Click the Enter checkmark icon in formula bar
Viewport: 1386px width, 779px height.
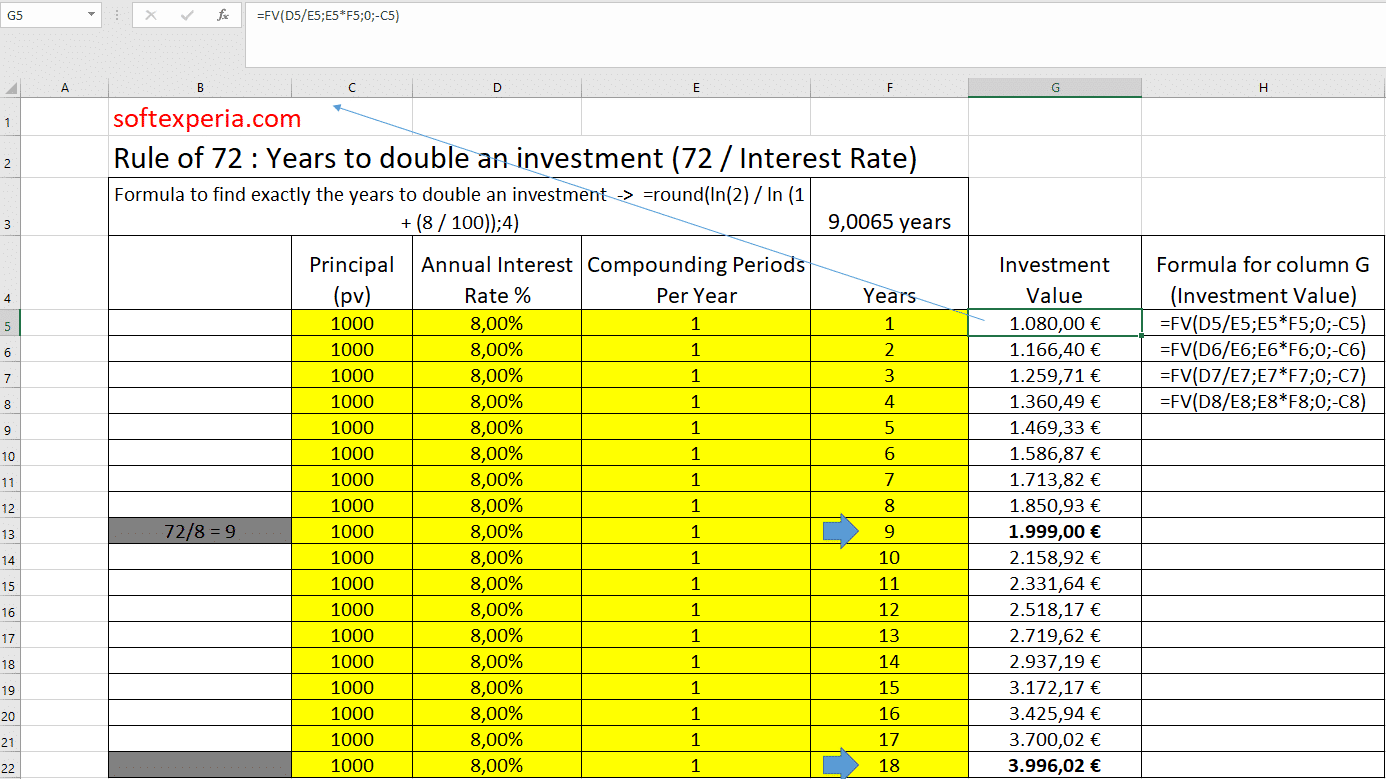point(187,15)
